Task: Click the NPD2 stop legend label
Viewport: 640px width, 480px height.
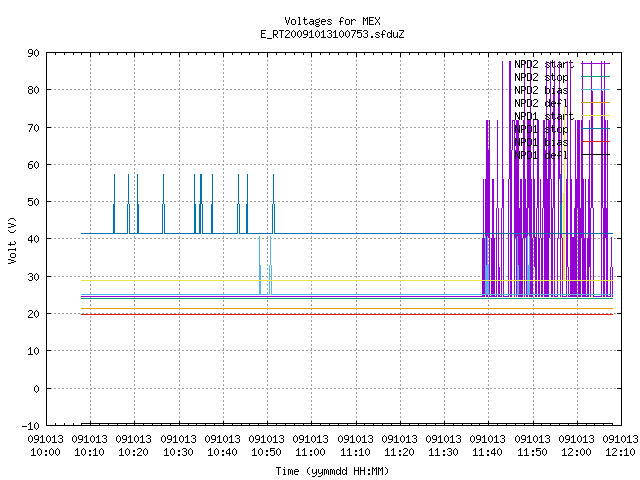Action: (x=541, y=77)
